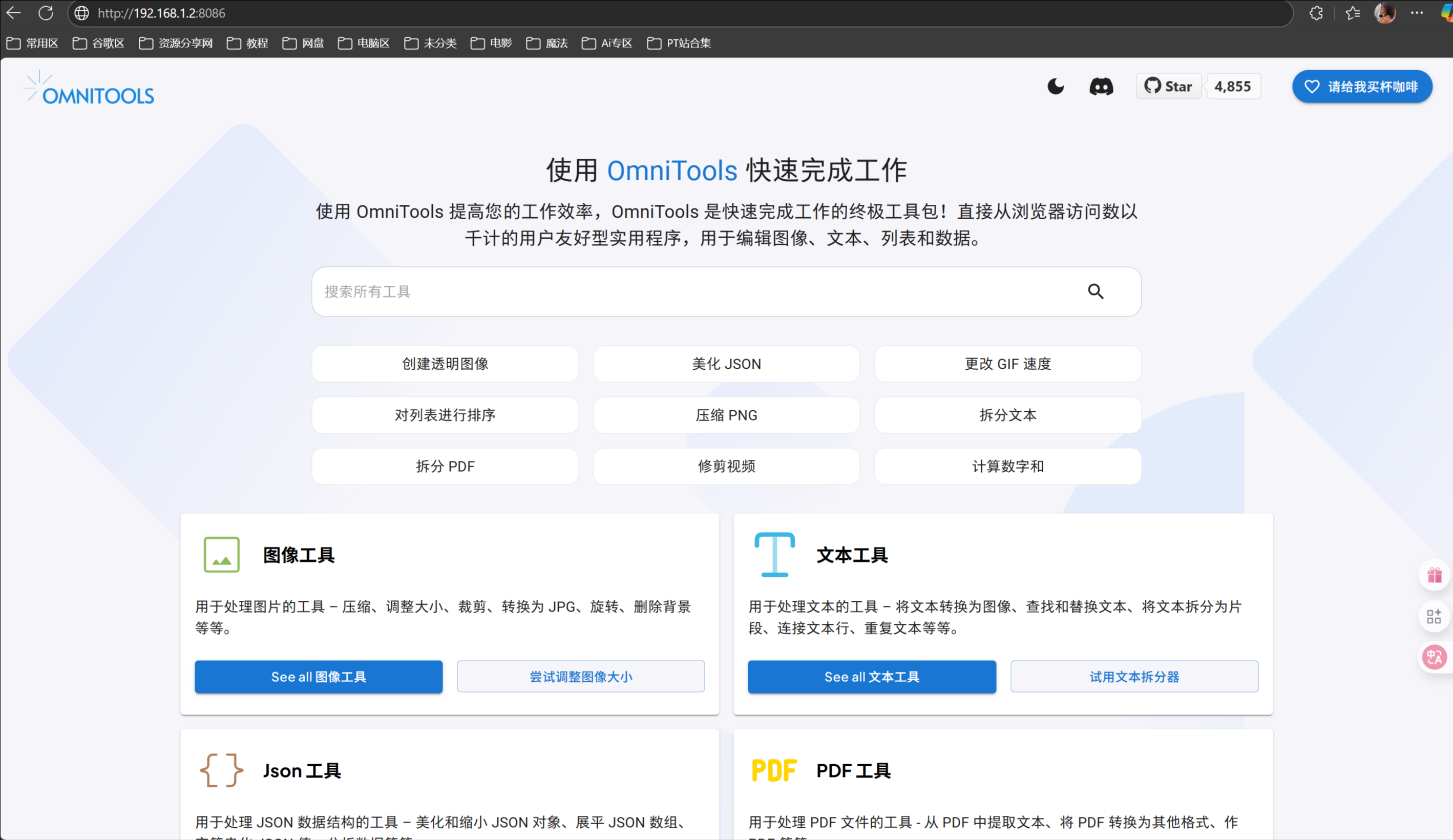Click the See all 图像工具 button
1453x840 pixels.
click(318, 677)
